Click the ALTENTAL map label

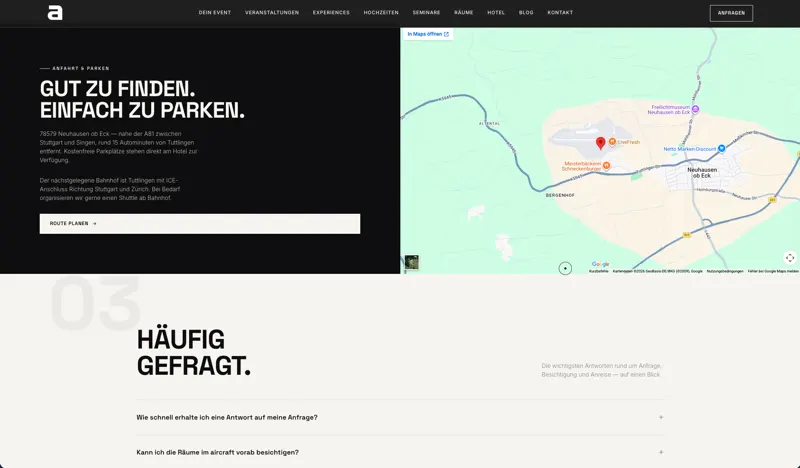489,124
